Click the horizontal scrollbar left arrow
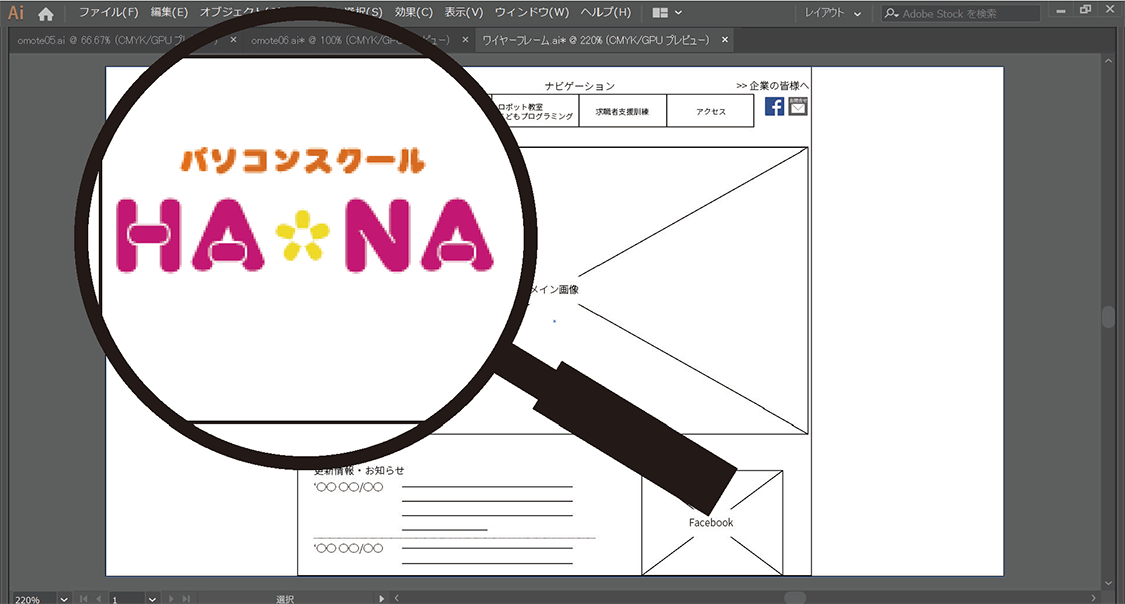The width and height of the screenshot is (1125, 604). 397,598
